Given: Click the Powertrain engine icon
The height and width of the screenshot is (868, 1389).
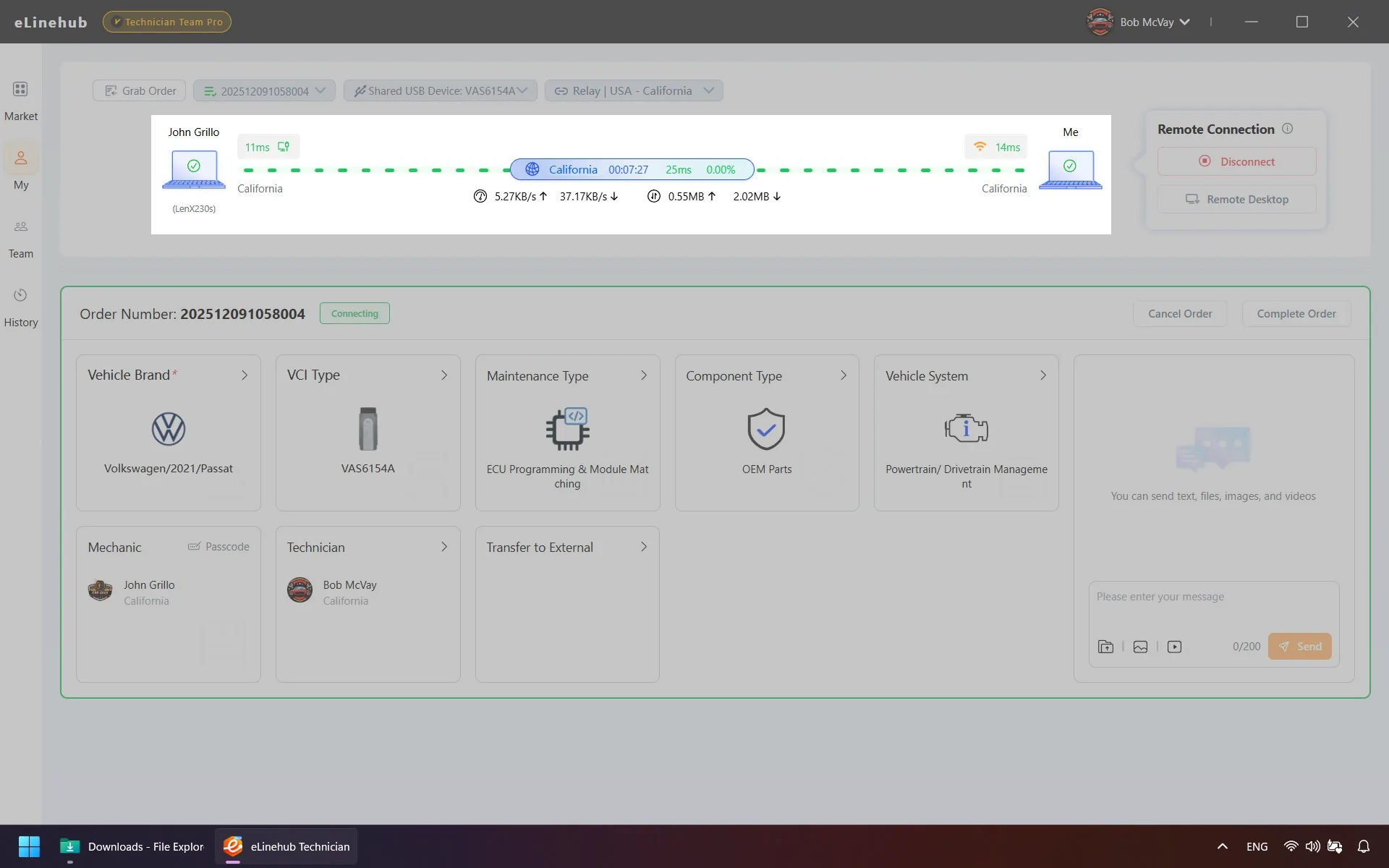Looking at the screenshot, I should click(967, 428).
